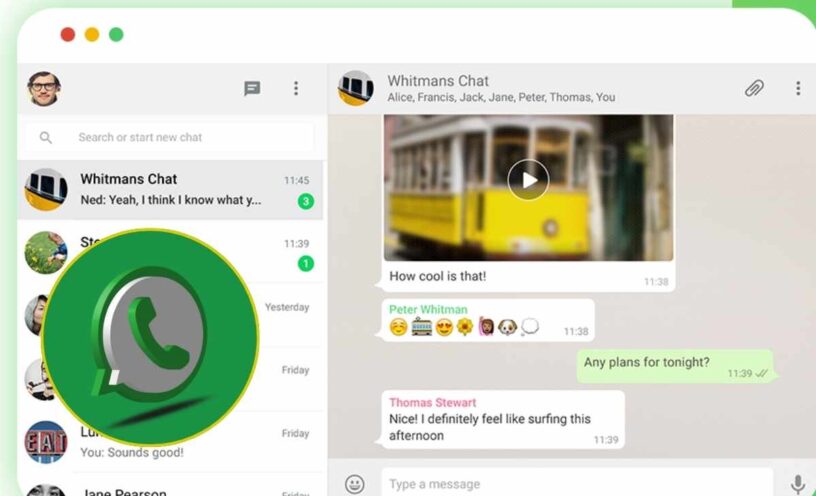Image resolution: width=816 pixels, height=496 pixels.
Task: Click the Whitmans Chat avatar in the chat list
Action: coord(46,189)
